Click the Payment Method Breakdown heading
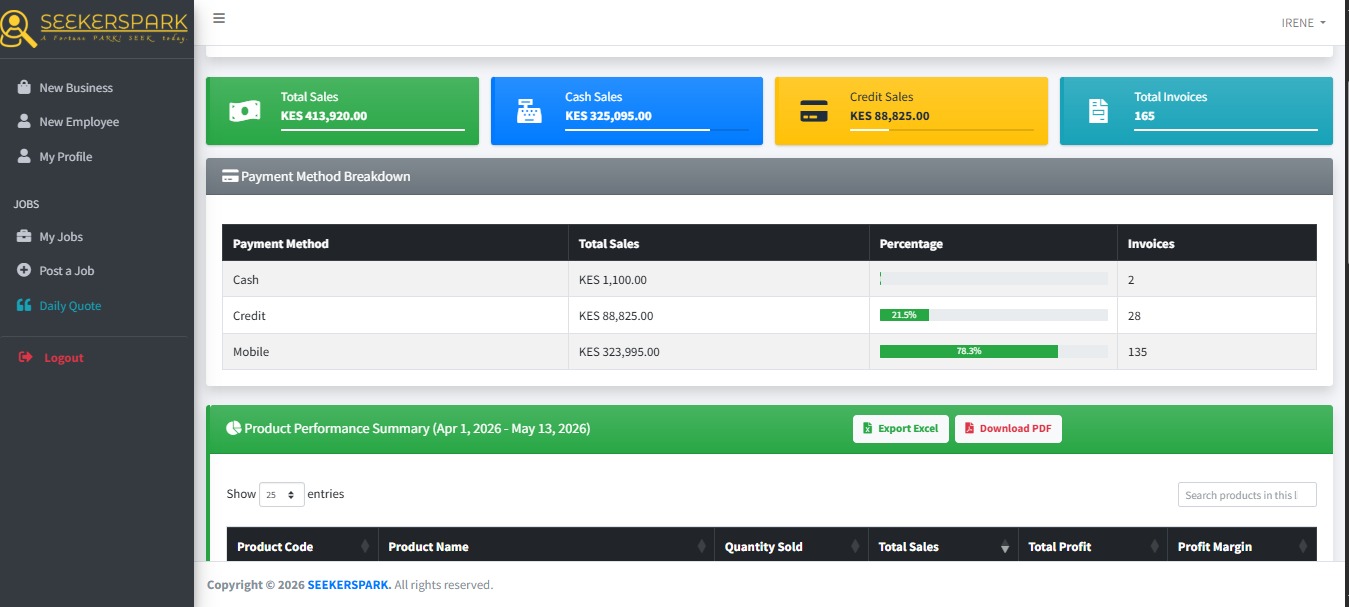 tap(326, 176)
